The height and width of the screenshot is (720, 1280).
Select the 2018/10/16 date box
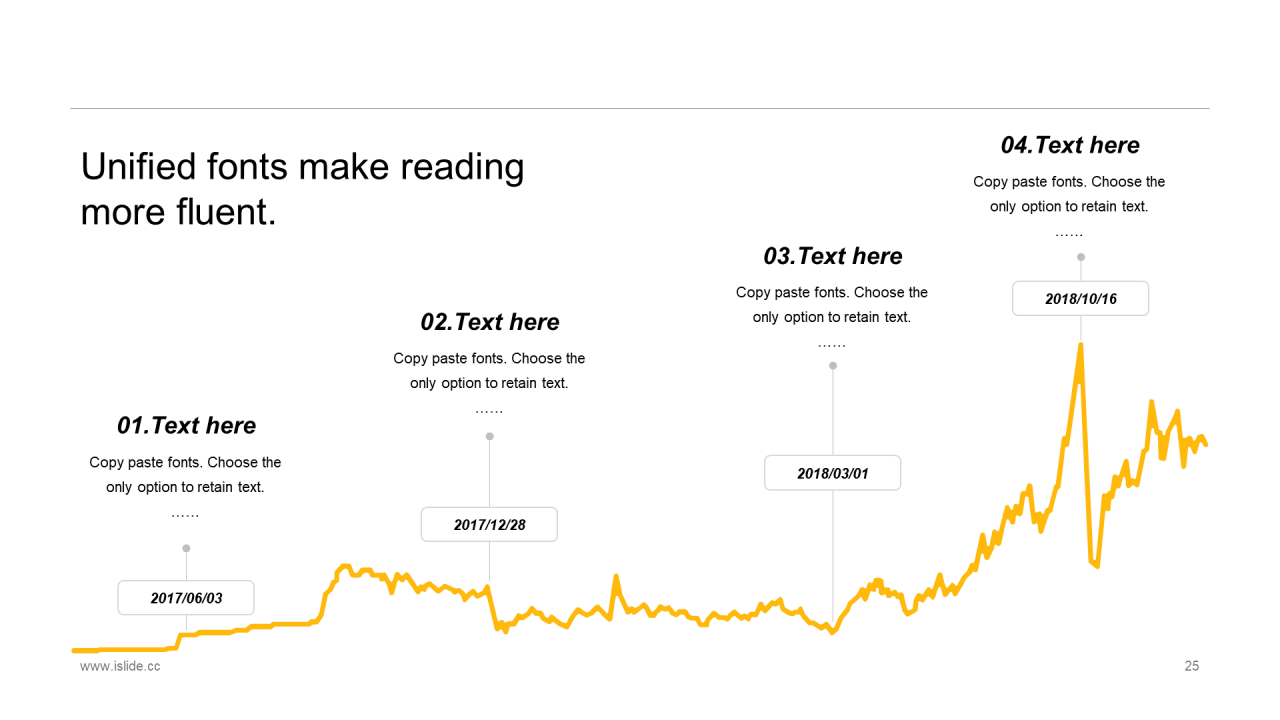click(x=1080, y=299)
